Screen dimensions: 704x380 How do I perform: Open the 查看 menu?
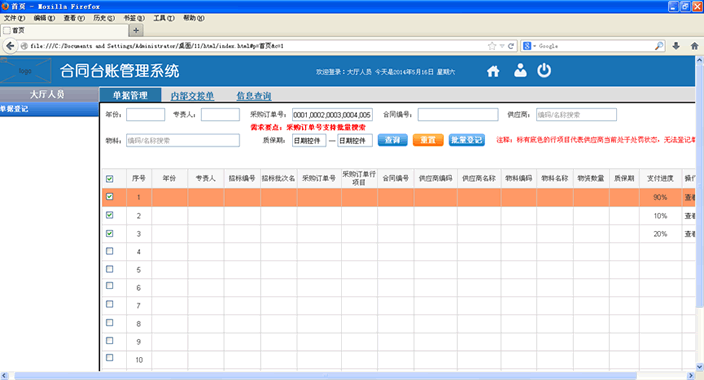74,18
